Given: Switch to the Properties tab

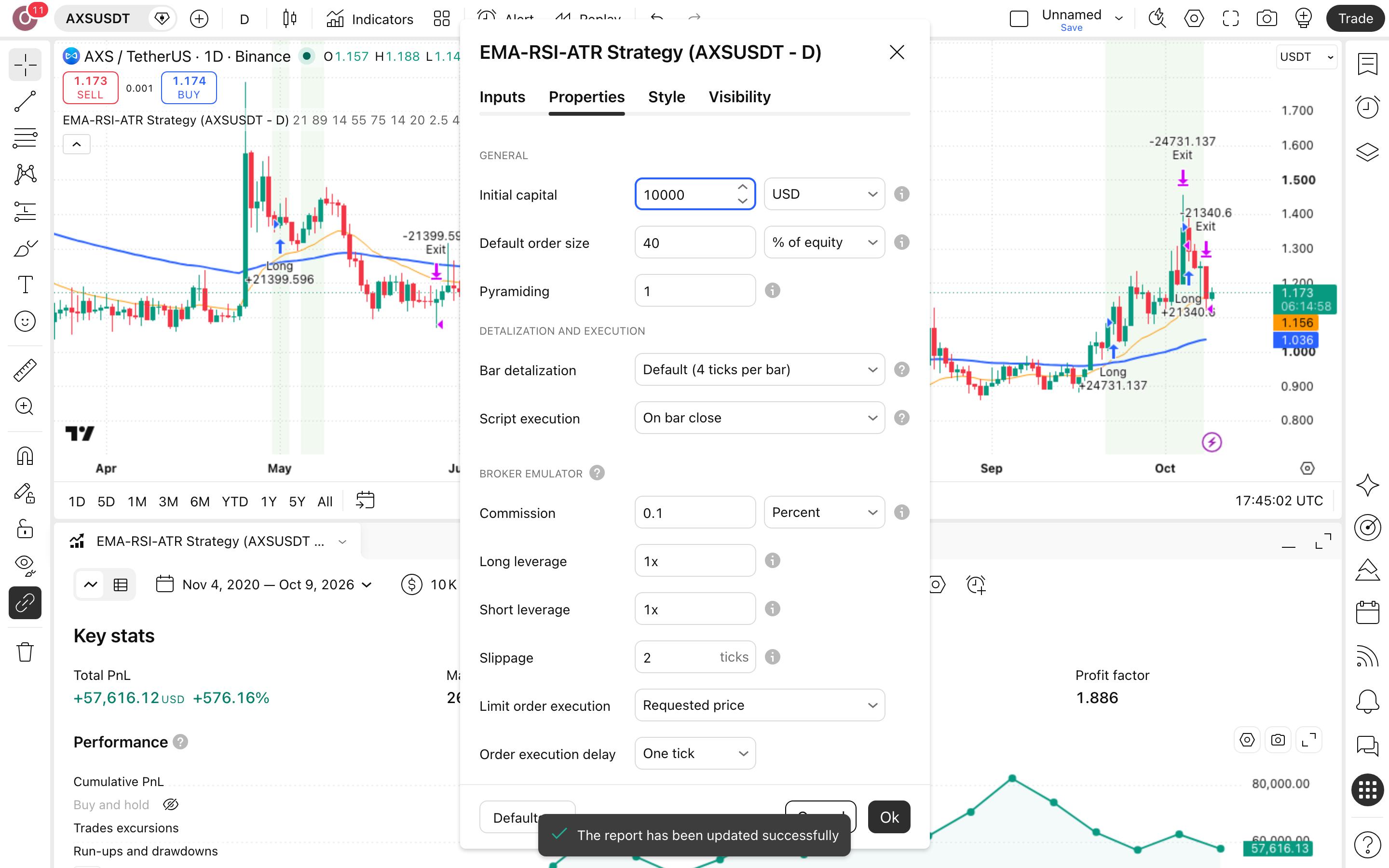Looking at the screenshot, I should [x=586, y=97].
